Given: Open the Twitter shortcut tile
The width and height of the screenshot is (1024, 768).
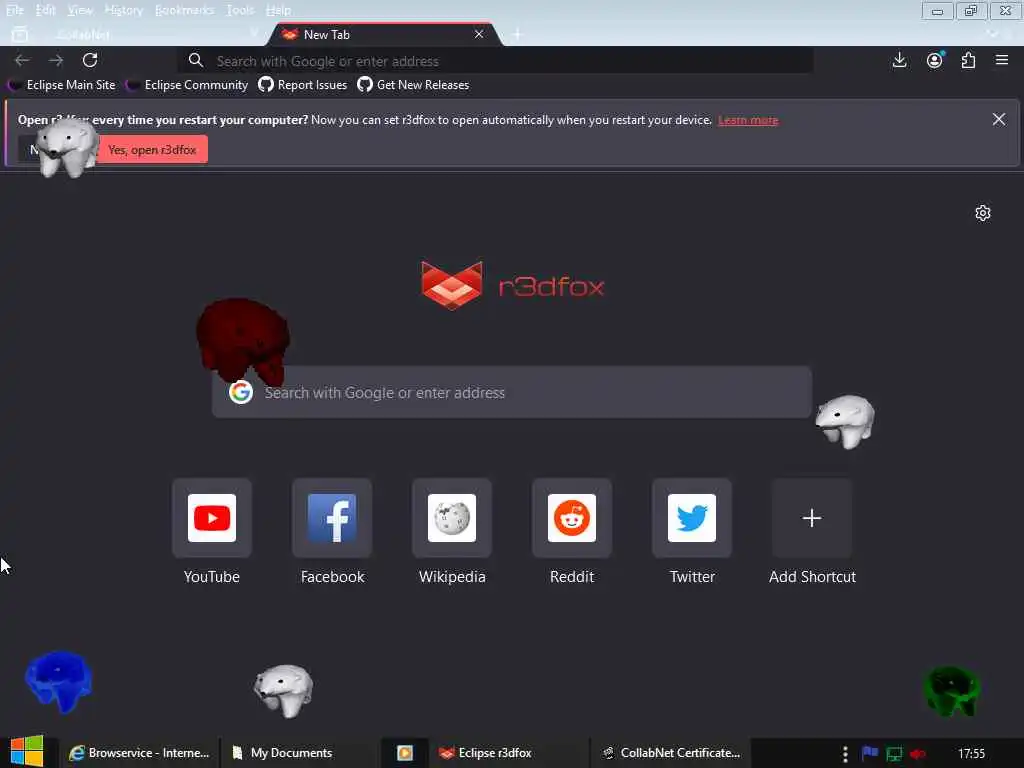Looking at the screenshot, I should coord(692,518).
